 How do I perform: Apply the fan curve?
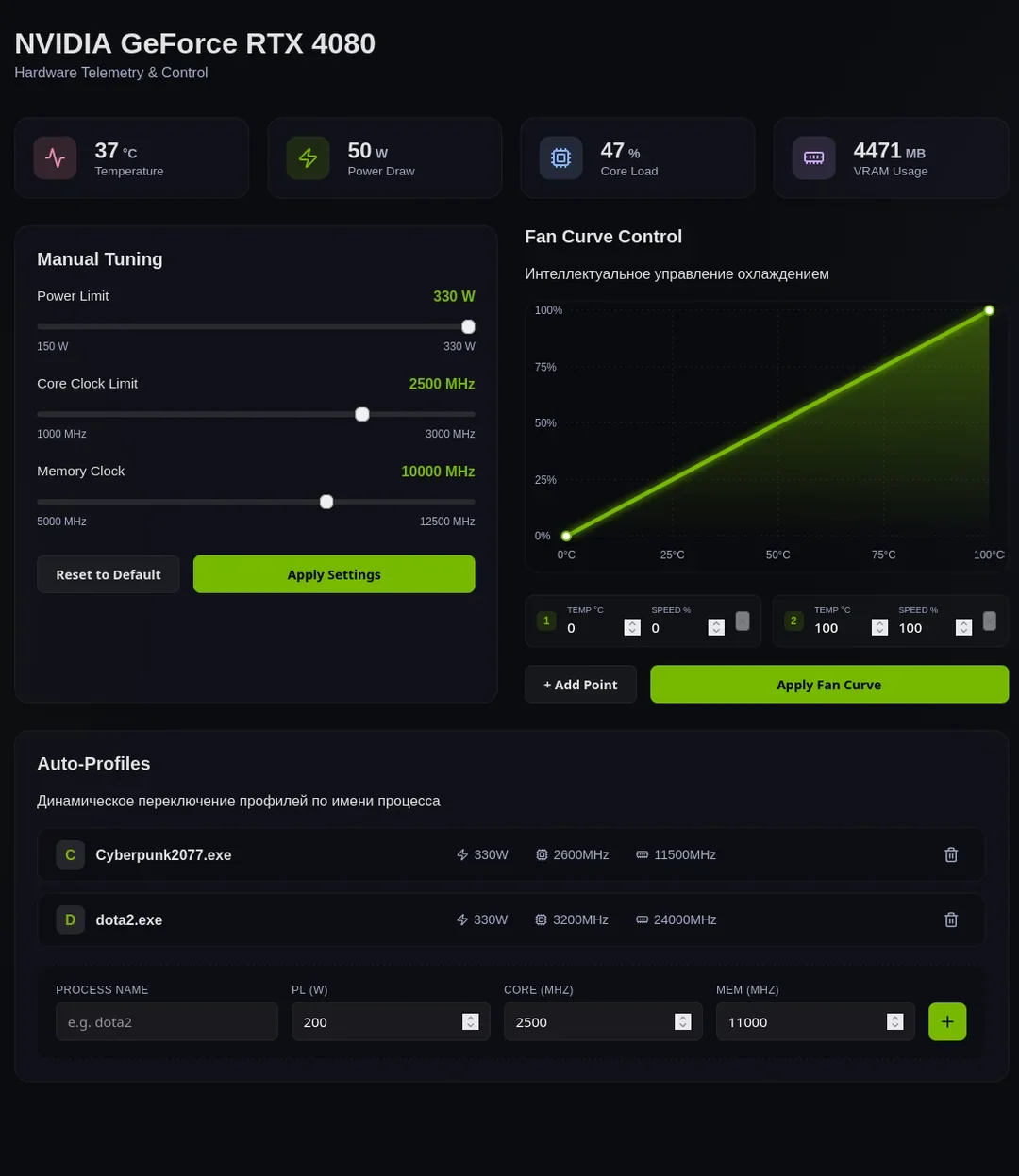coord(829,685)
